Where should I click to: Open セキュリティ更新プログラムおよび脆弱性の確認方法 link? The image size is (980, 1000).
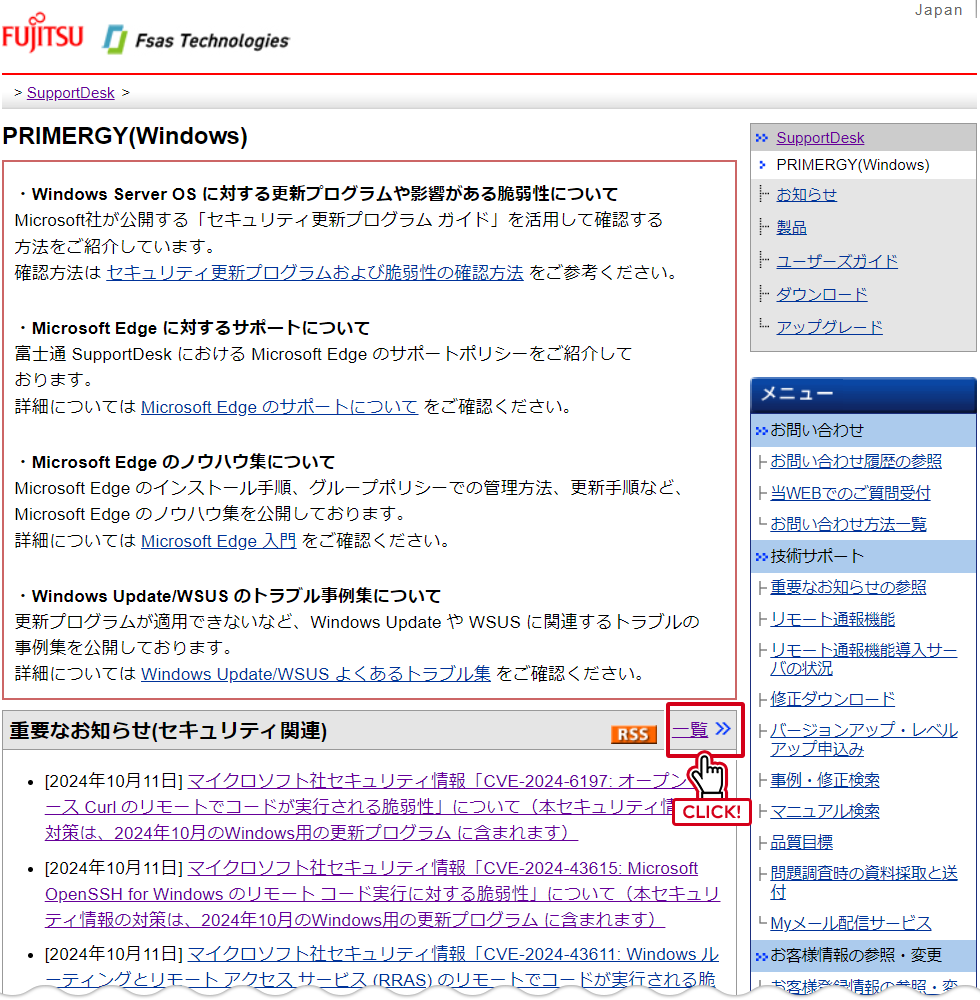315,273
